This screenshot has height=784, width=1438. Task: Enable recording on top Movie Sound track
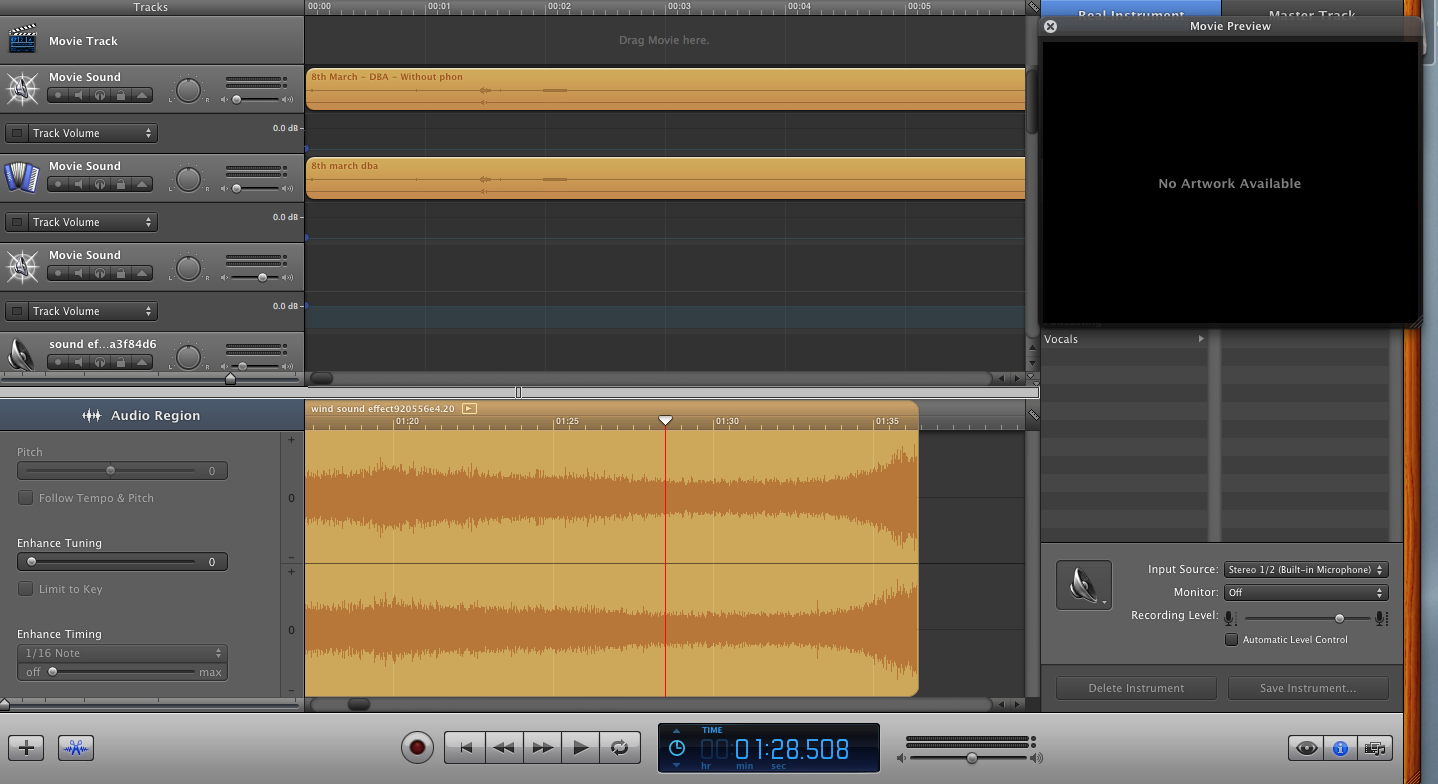pyautogui.click(x=58, y=95)
